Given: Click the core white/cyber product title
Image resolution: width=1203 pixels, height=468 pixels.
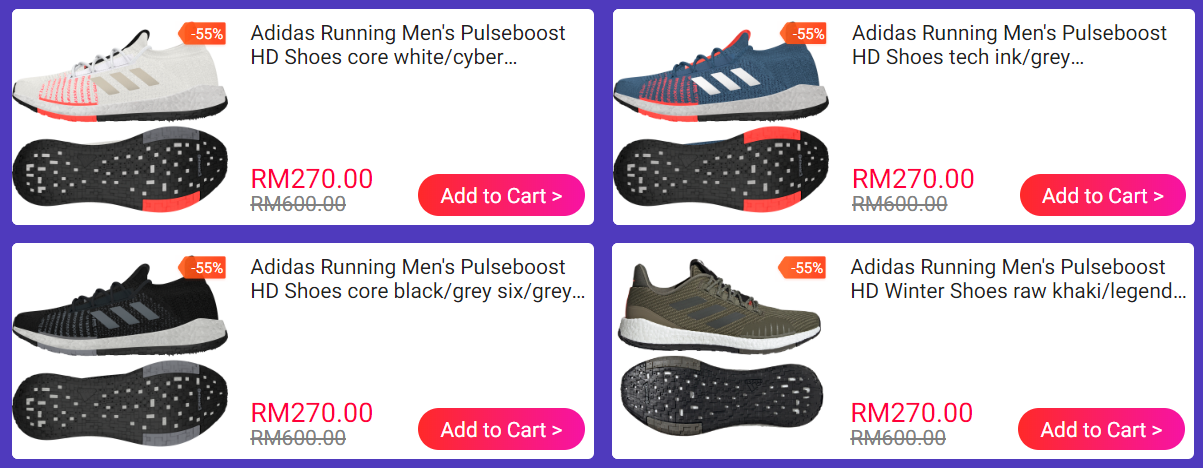Looking at the screenshot, I should 408,45.
